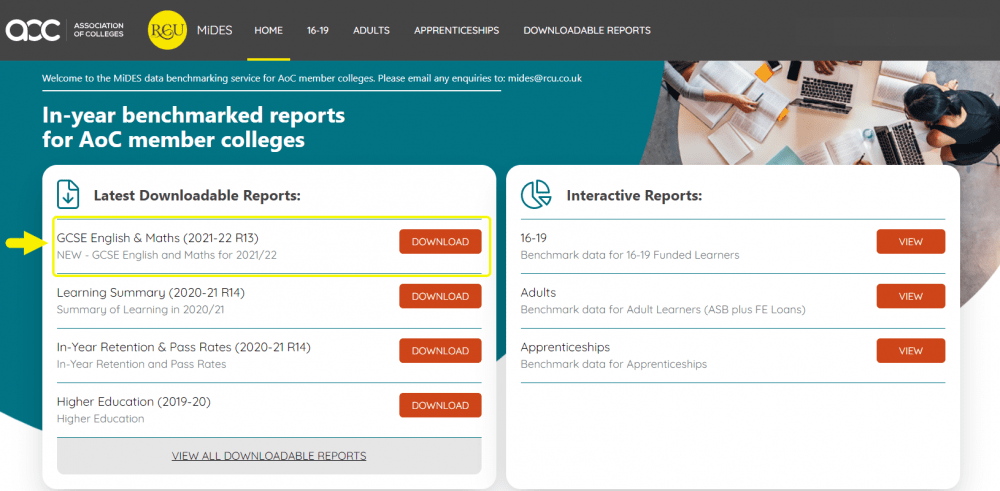The width and height of the screenshot is (1000, 491).
Task: Download In-Year Retention & Pass Rates report
Action: (x=440, y=351)
